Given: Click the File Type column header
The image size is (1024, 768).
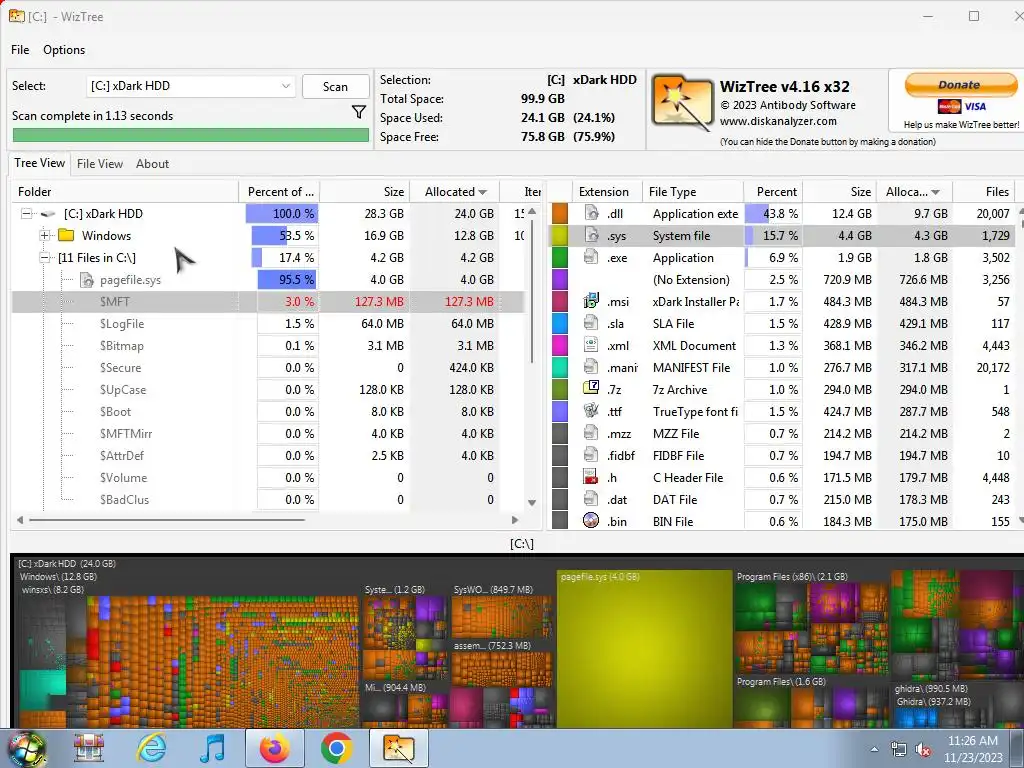Looking at the screenshot, I should pos(692,191).
